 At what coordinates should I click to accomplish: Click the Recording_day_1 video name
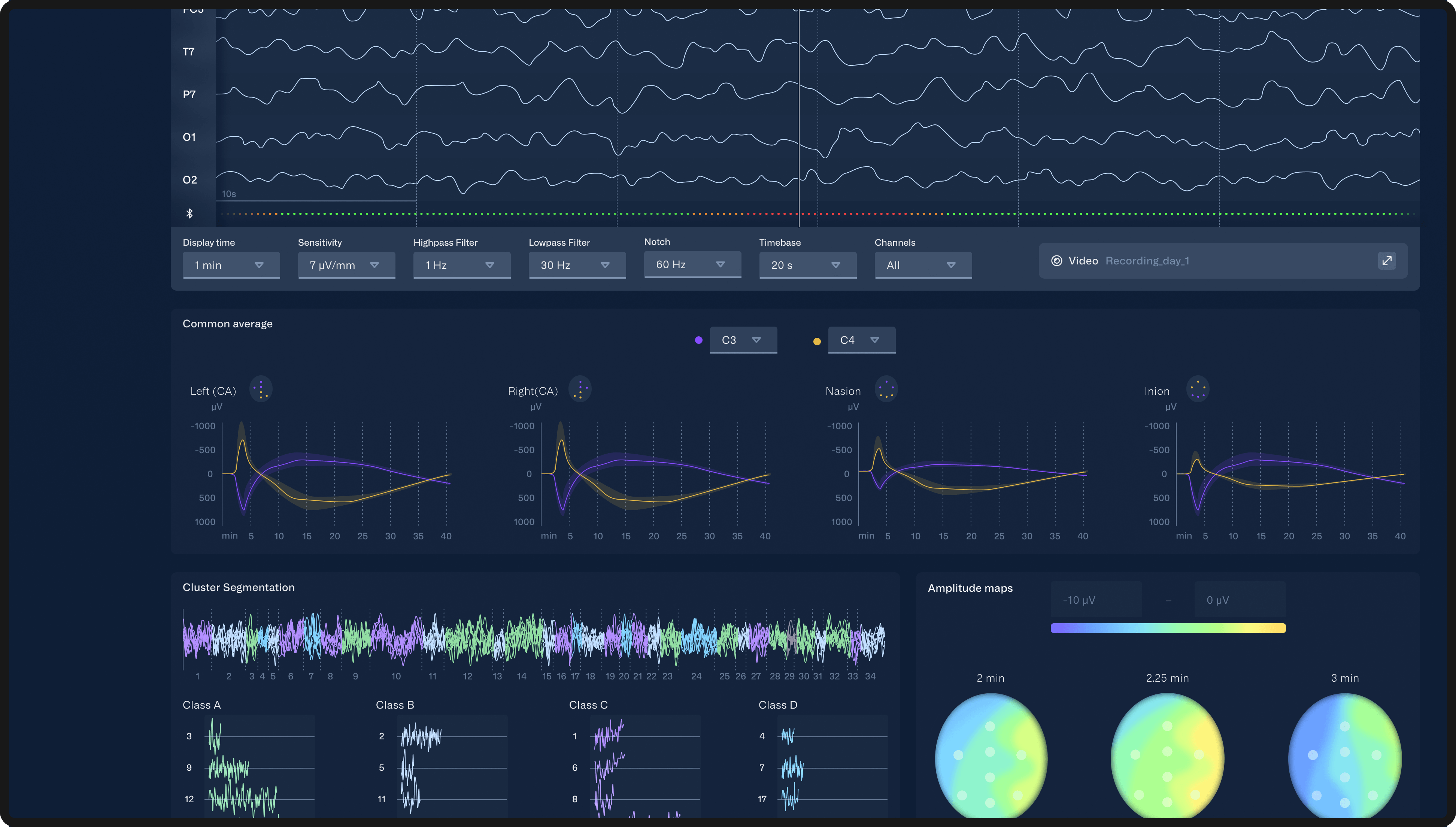click(1147, 261)
